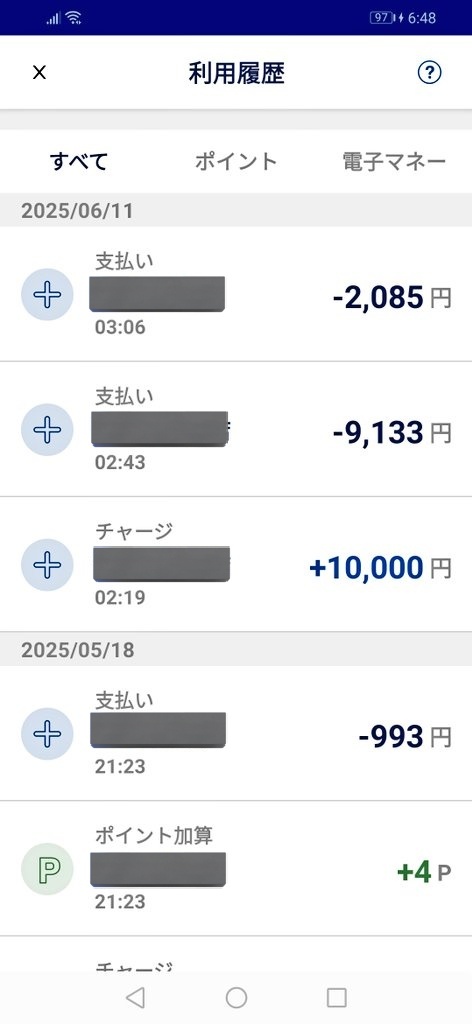Switch to the ポイント tab
This screenshot has width=472, height=1024.
(236, 161)
